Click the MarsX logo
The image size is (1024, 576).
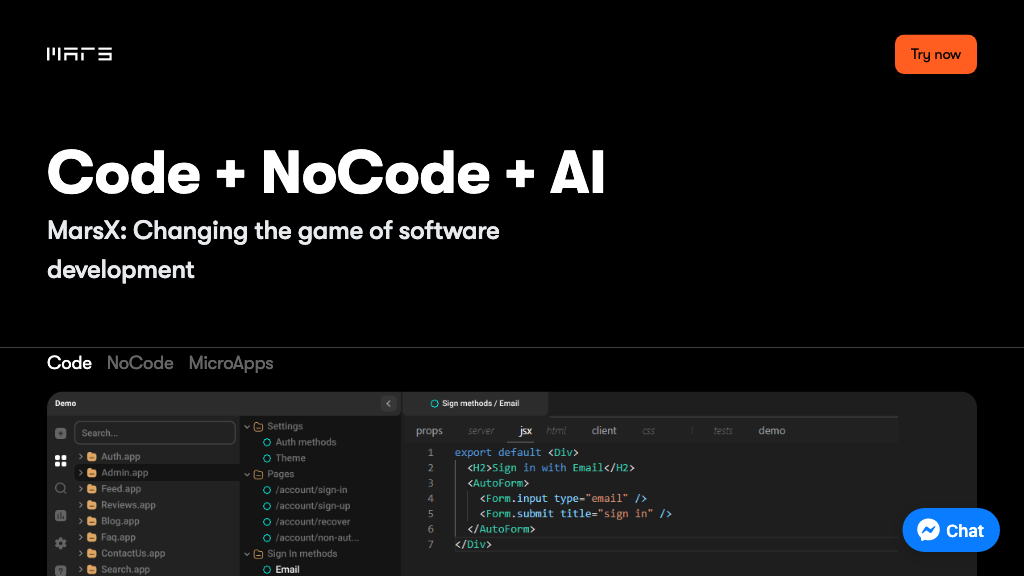[x=79, y=54]
